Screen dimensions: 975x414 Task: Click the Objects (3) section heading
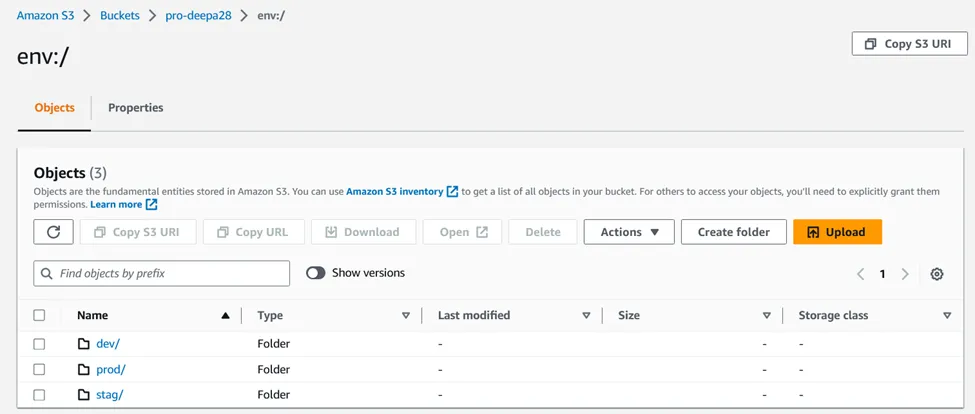click(70, 173)
